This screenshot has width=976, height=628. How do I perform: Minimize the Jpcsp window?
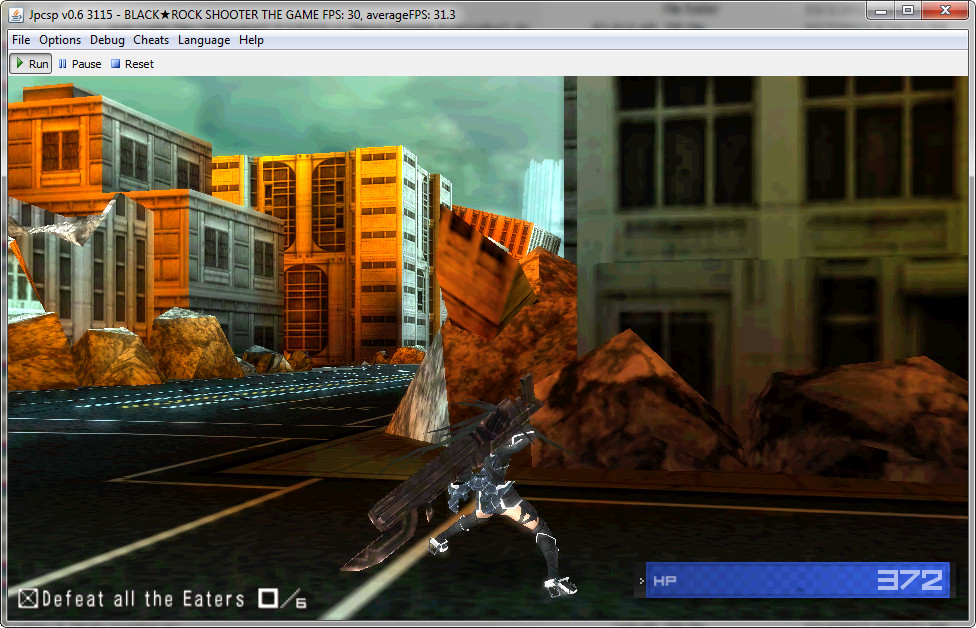click(881, 11)
